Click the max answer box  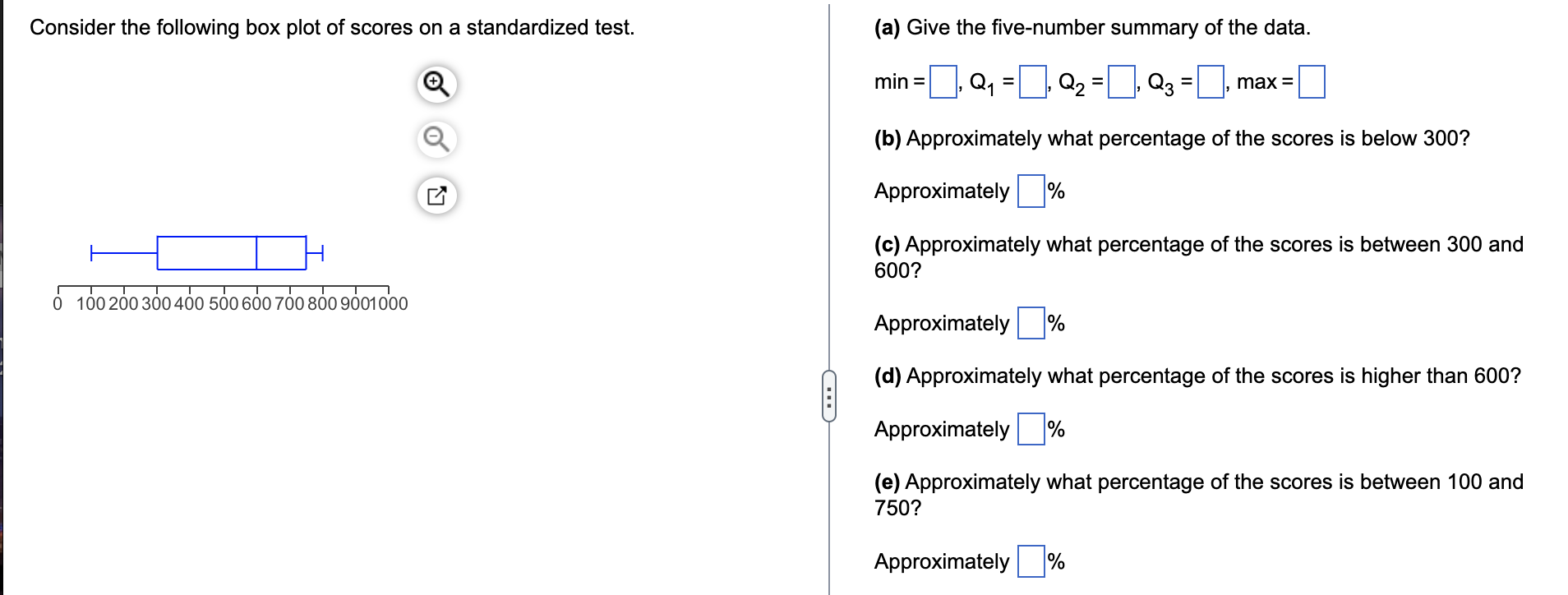click(1311, 81)
